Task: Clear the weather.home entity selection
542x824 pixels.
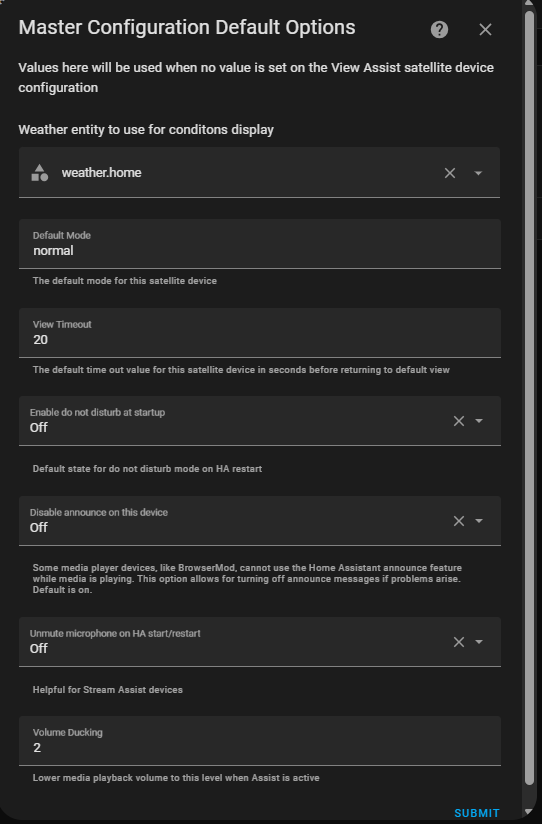Action: point(450,173)
